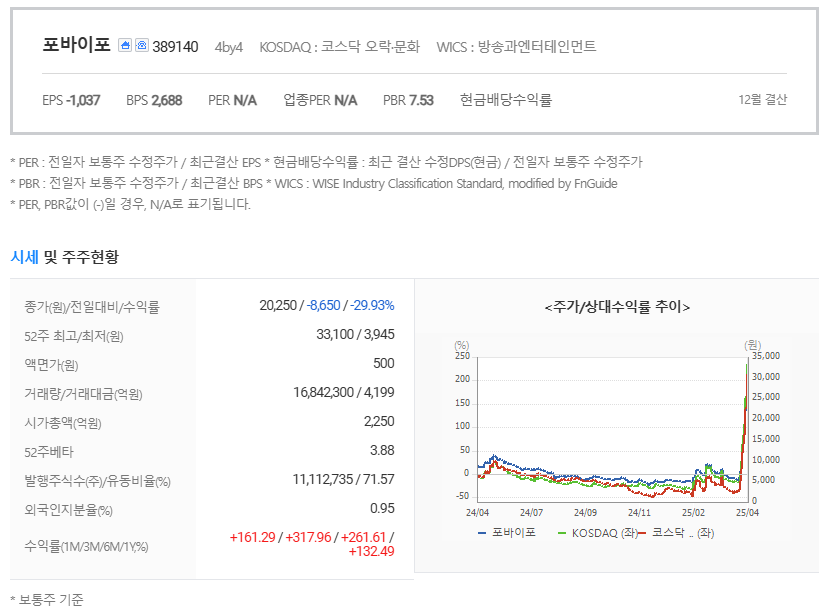Select the 수익률(1M/3M/6M/1Y,%) row label
The height and width of the screenshot is (611, 830).
point(86,546)
